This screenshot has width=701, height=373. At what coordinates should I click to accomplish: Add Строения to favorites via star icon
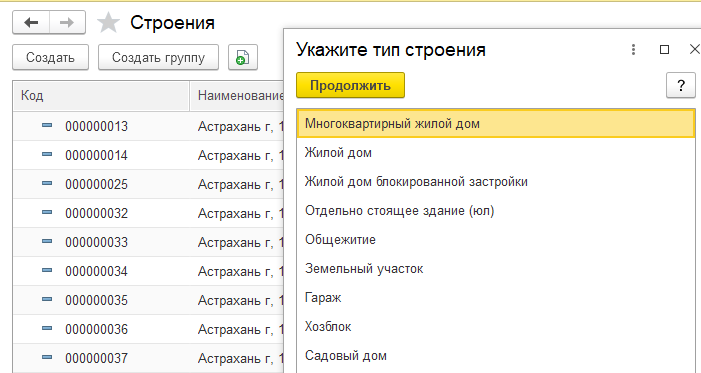pos(109,23)
